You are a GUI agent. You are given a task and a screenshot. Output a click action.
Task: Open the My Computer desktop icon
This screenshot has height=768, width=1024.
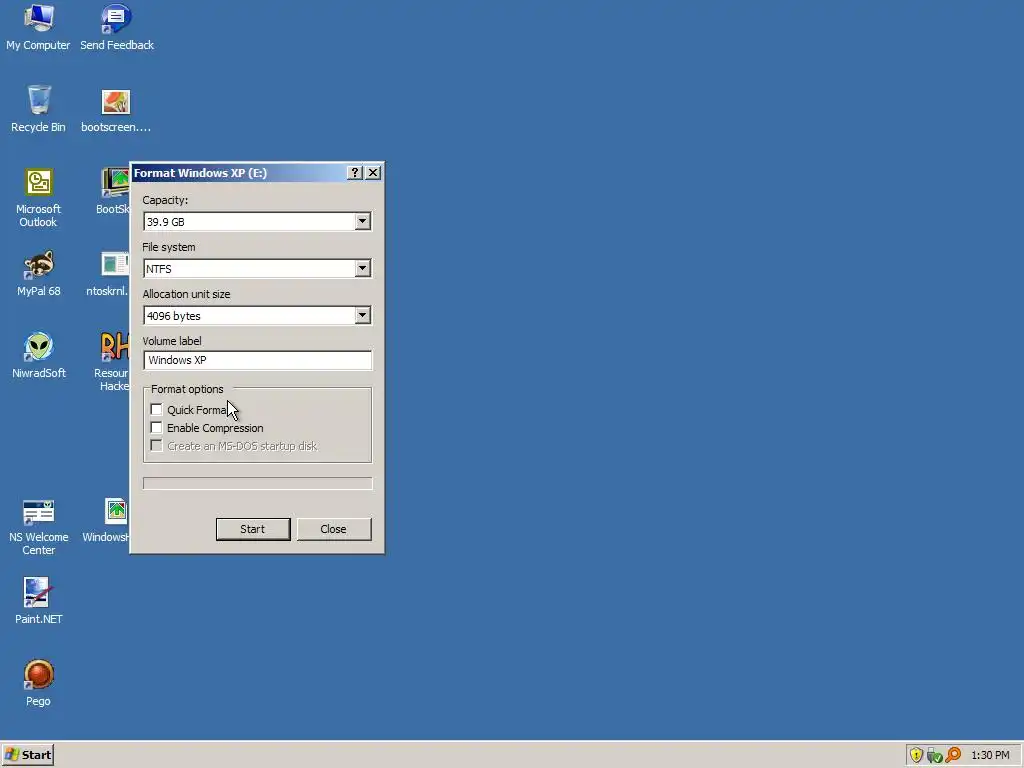point(38,27)
